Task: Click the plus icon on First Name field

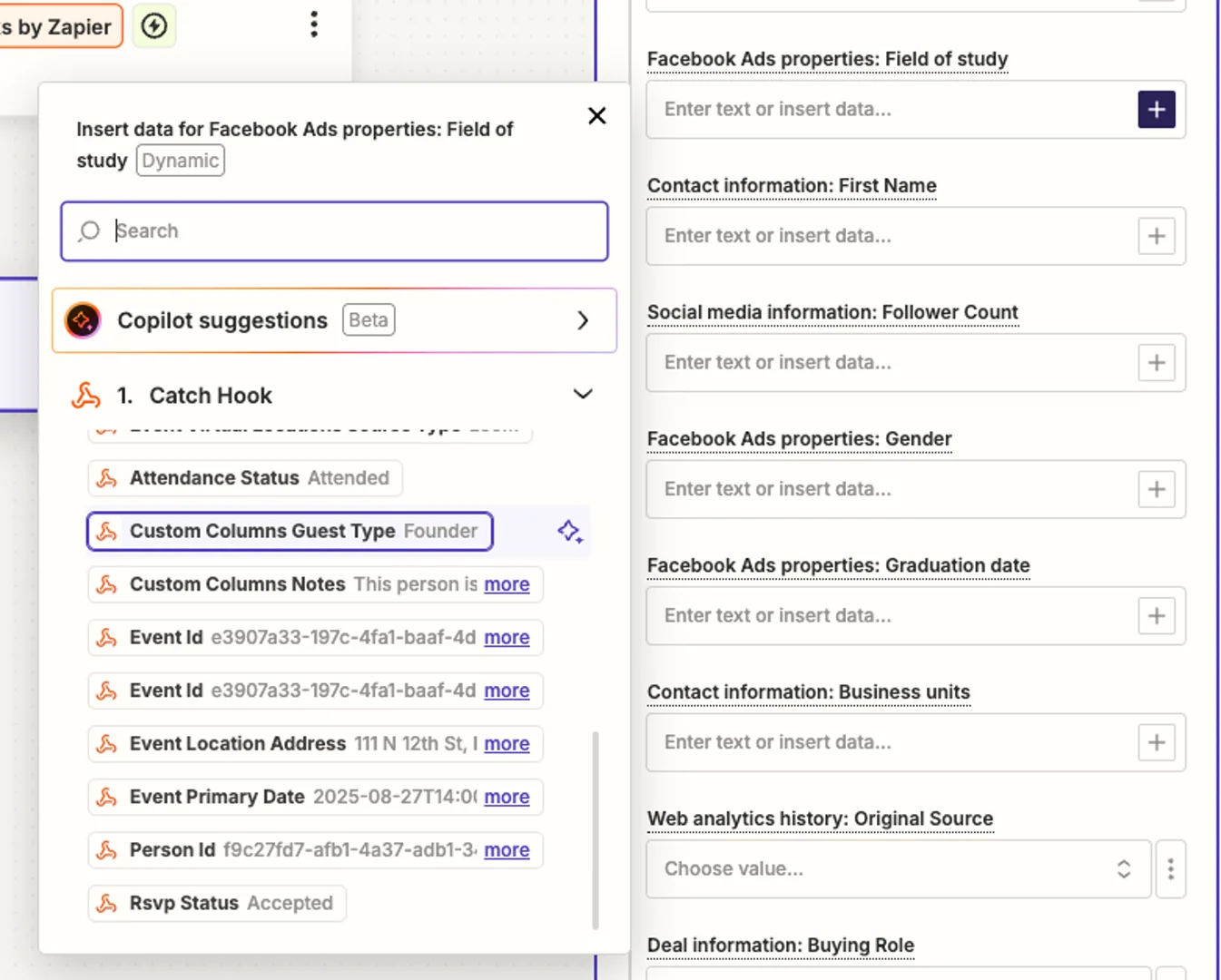Action: pos(1156,236)
